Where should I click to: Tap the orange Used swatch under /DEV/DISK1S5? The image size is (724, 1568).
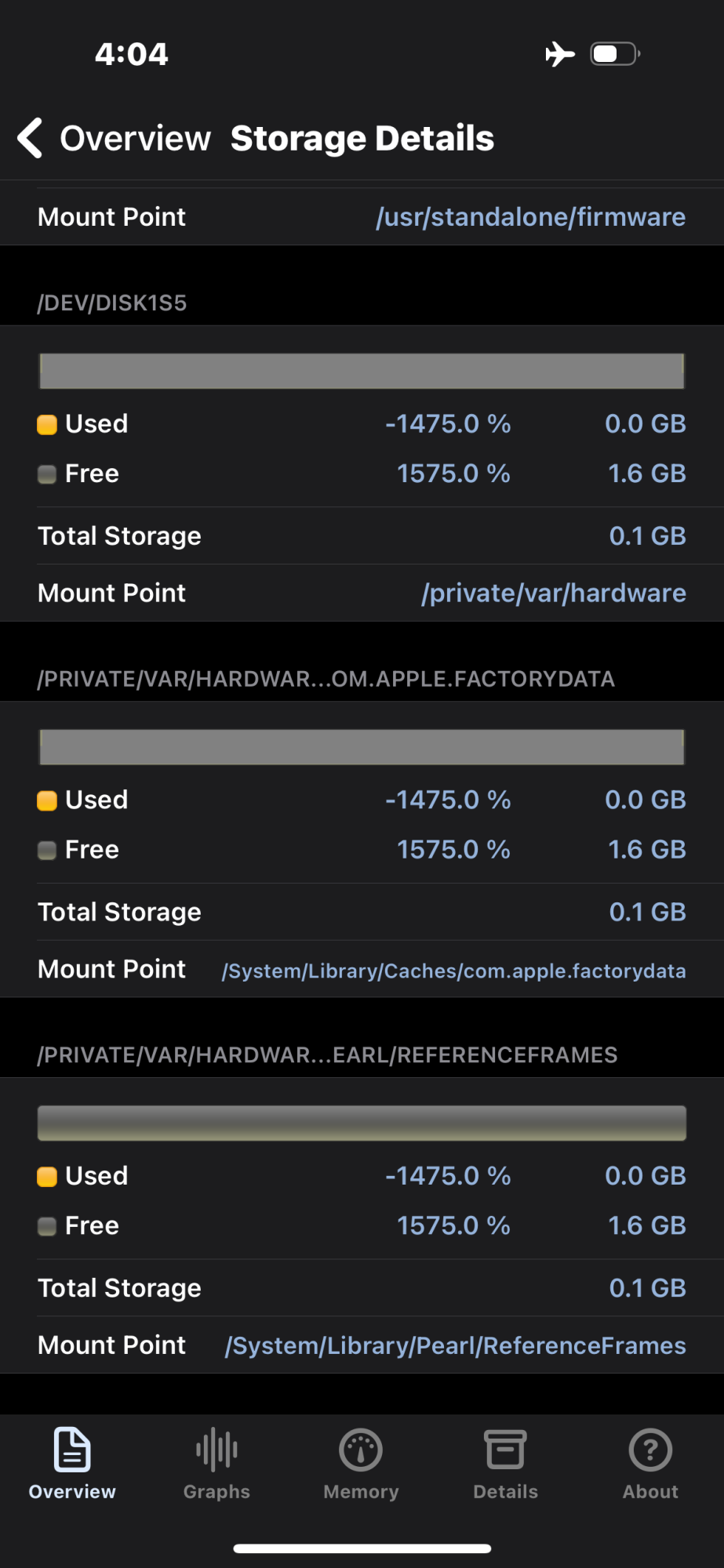tap(47, 425)
